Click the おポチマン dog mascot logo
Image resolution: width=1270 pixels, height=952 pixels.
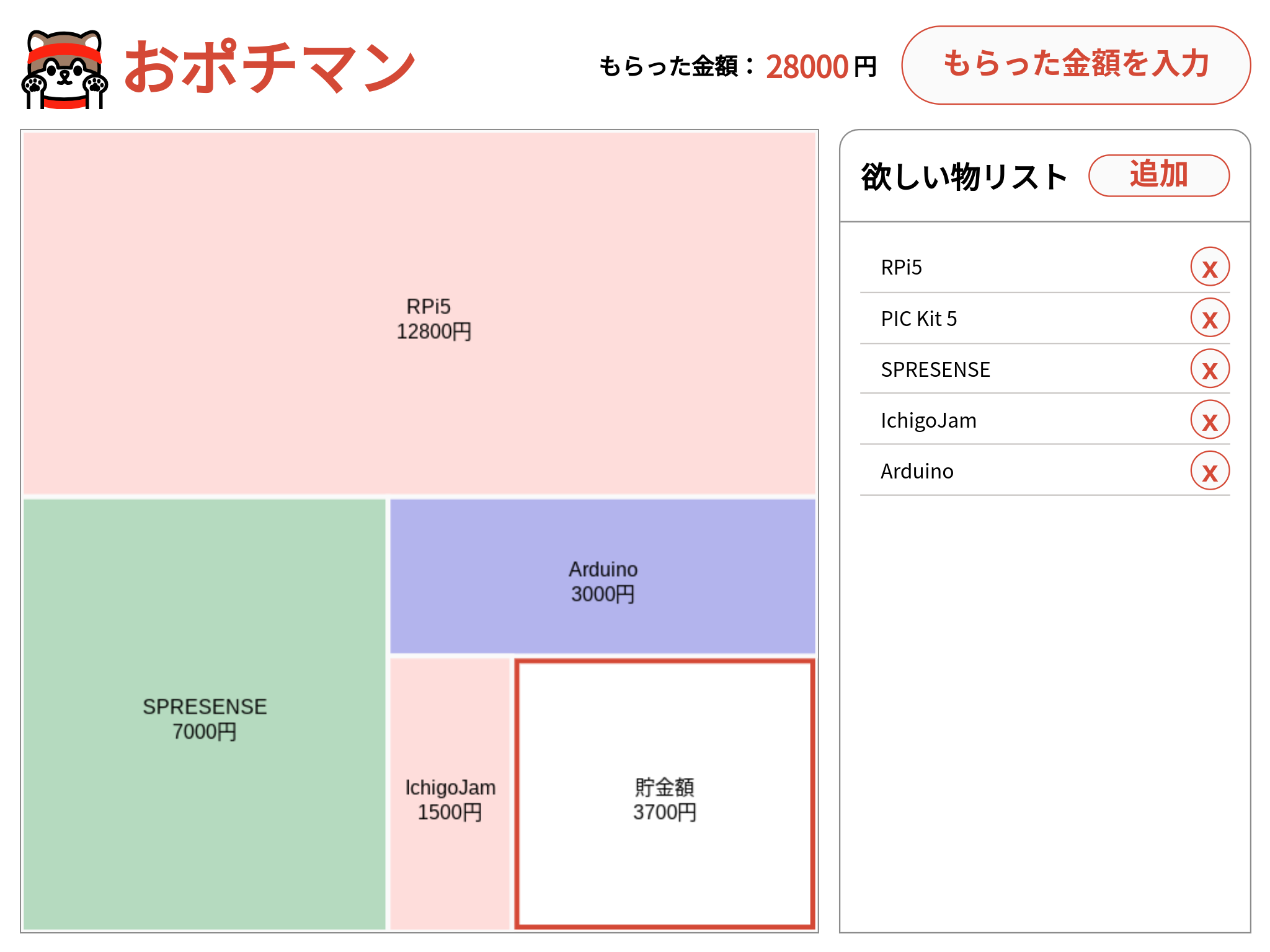tap(64, 69)
